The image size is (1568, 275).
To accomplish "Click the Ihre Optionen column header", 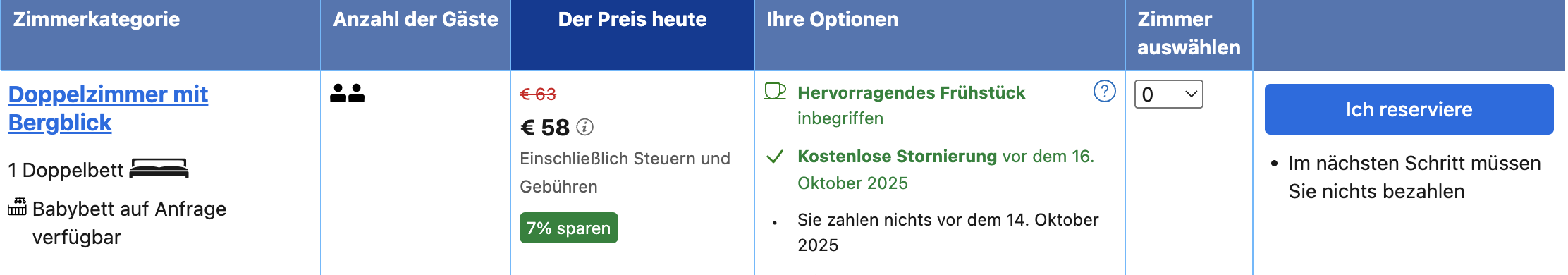I will point(832,20).
